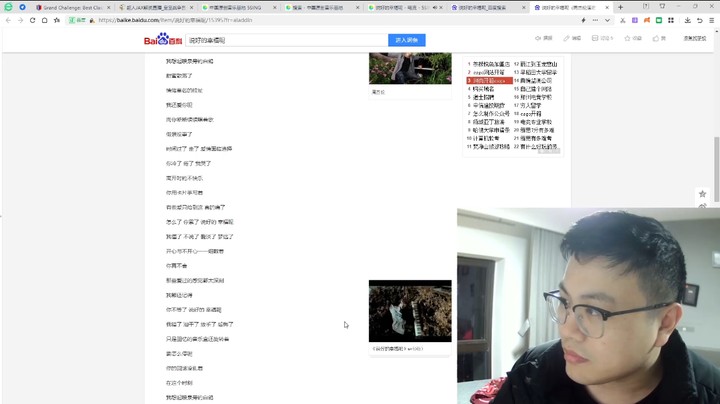
Task: Click the header link at far right
Action: click(x=695, y=39)
